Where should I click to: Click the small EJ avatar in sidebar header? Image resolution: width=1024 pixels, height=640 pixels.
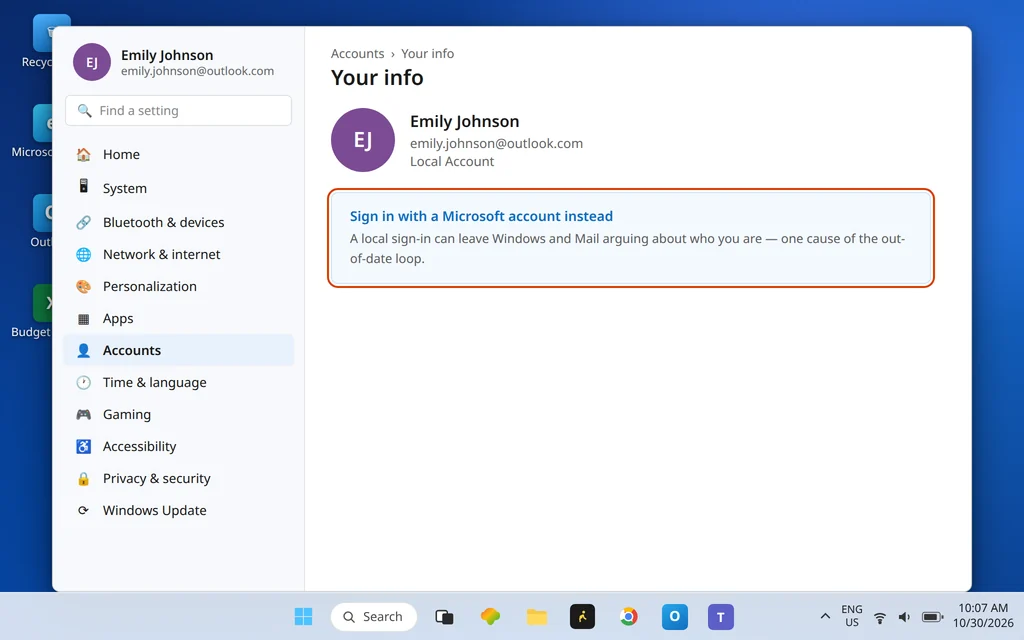(92, 62)
